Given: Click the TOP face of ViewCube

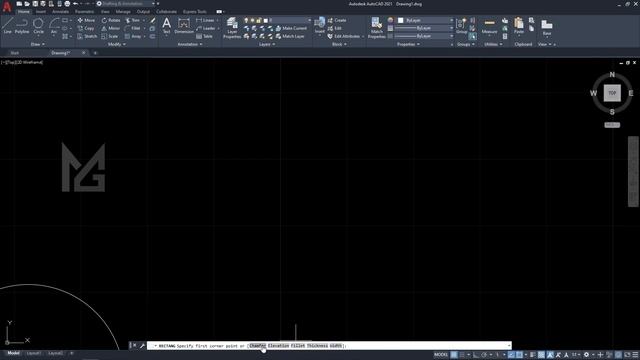Looking at the screenshot, I should (612, 93).
